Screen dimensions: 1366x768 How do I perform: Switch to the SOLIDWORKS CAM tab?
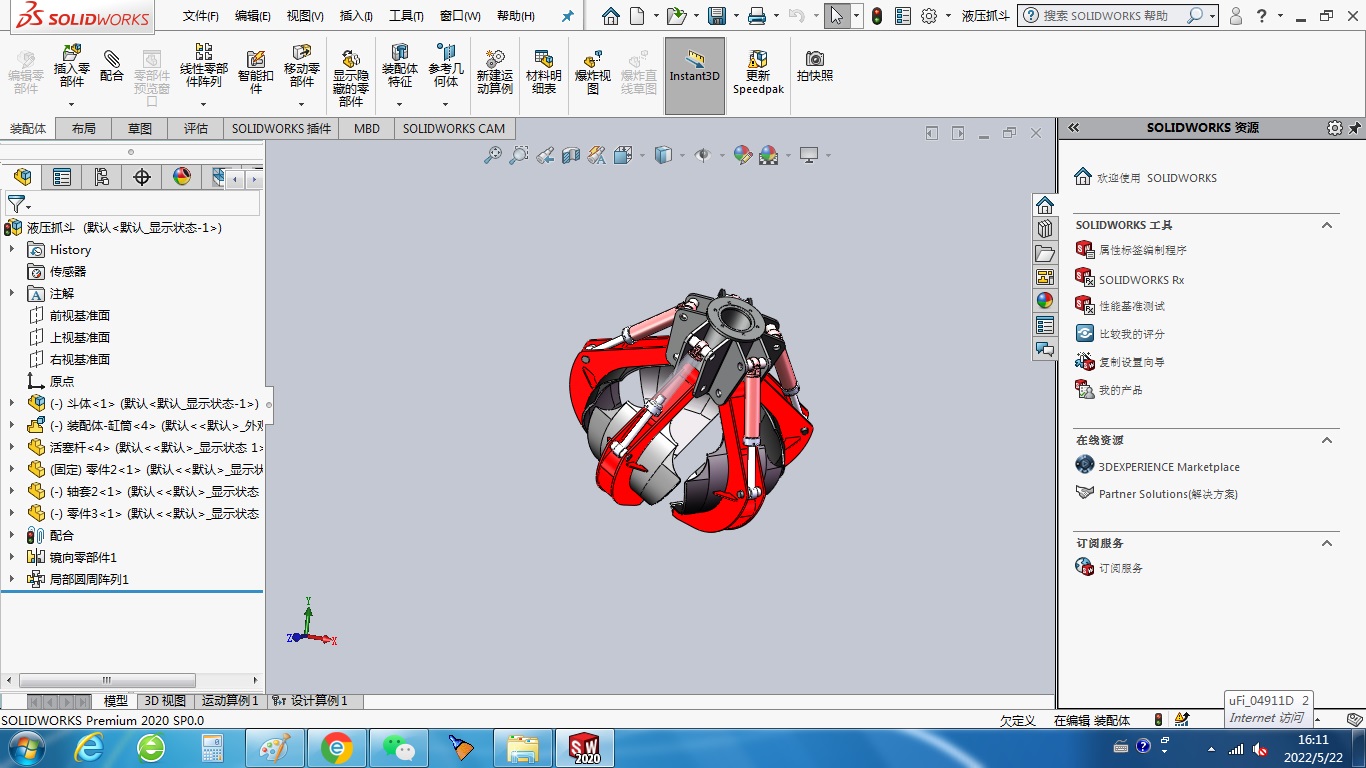click(454, 128)
